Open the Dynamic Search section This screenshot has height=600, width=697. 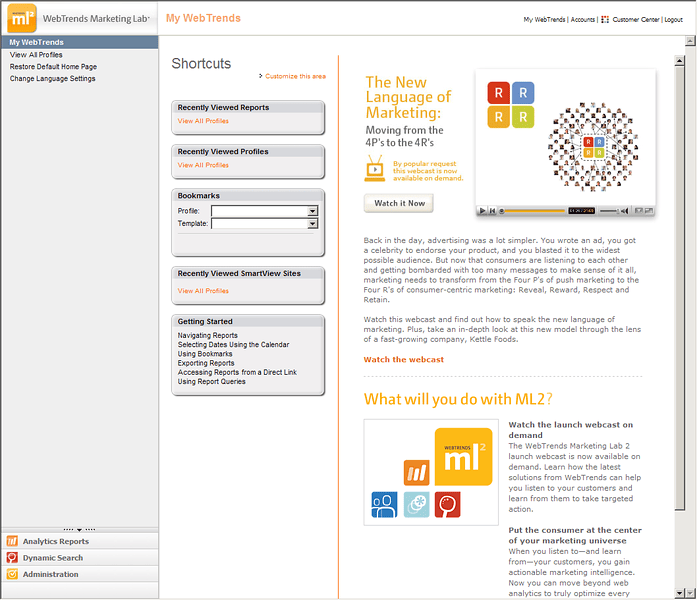80,558
